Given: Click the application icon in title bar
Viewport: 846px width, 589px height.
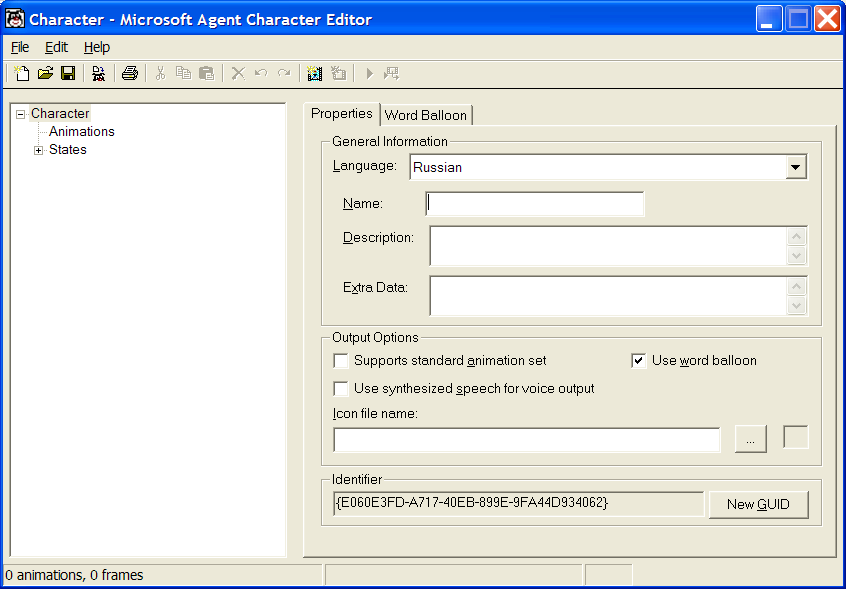Looking at the screenshot, I should click(15, 19).
